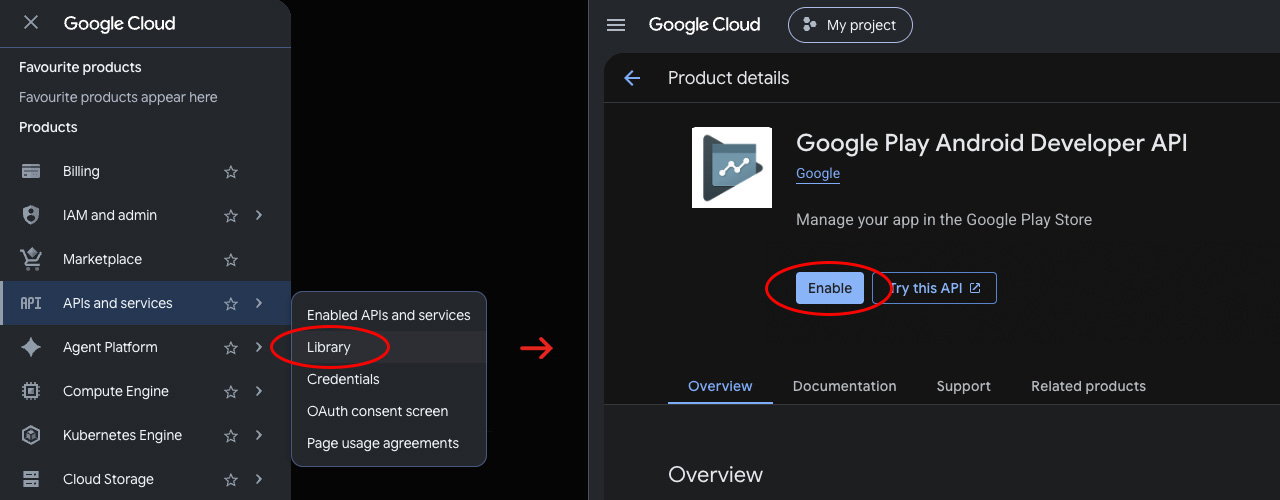
Task: Star IAM and admin as favourite
Action: click(x=231, y=215)
